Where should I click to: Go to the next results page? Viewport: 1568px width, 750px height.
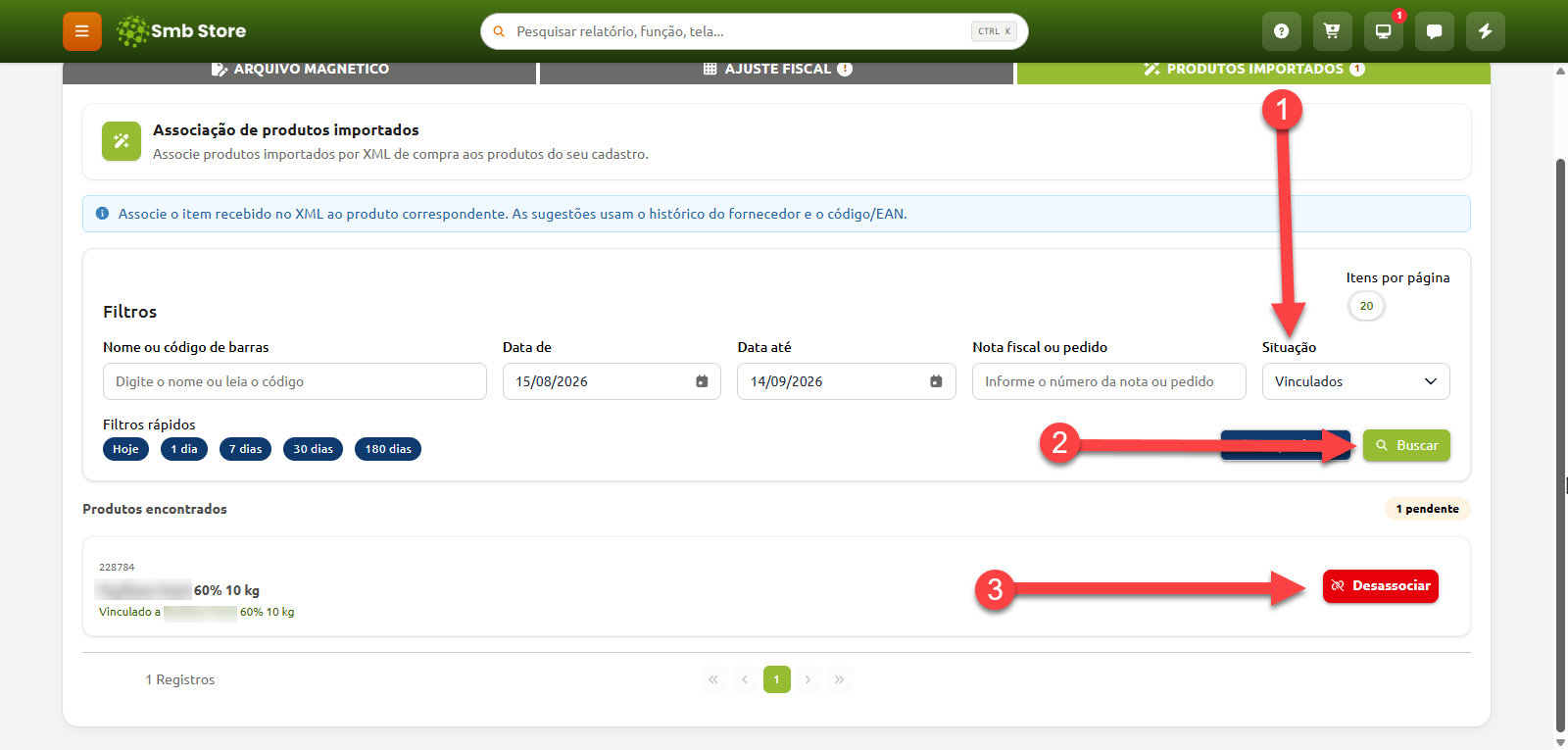coord(808,679)
